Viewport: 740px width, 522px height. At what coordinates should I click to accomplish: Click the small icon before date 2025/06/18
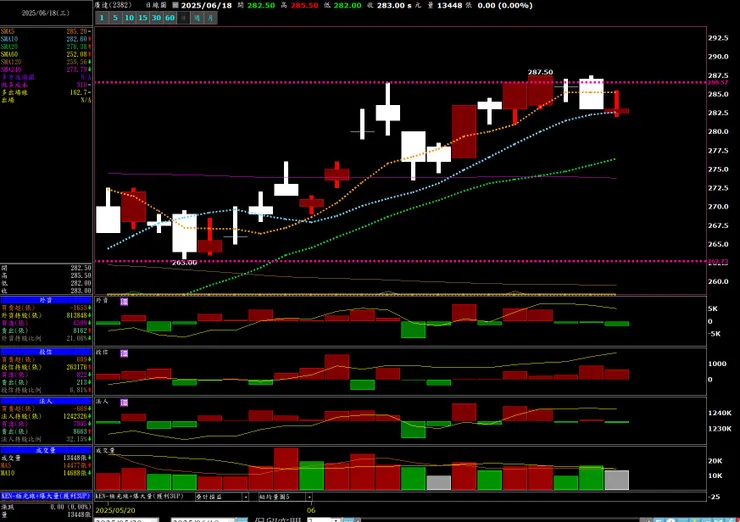point(175,5)
